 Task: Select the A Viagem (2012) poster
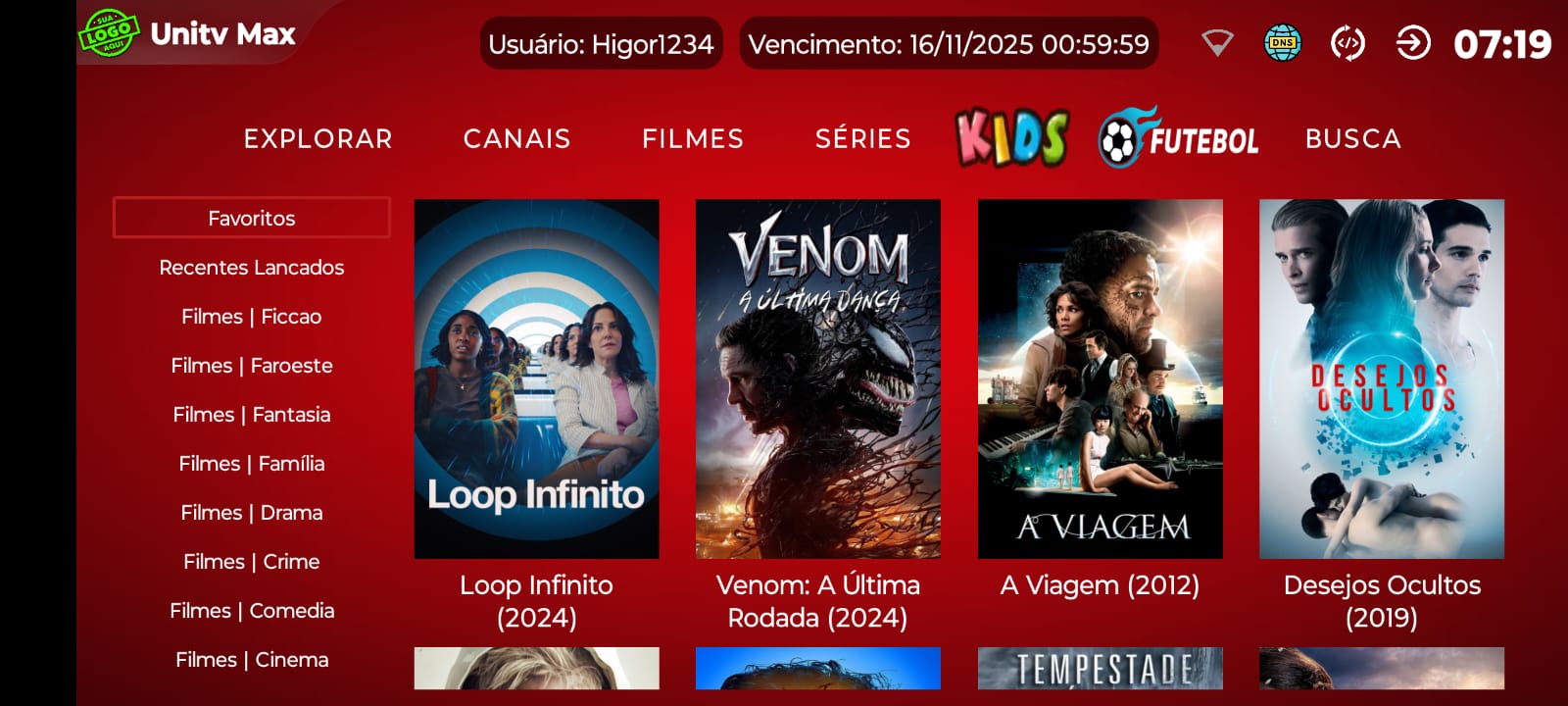1101,379
